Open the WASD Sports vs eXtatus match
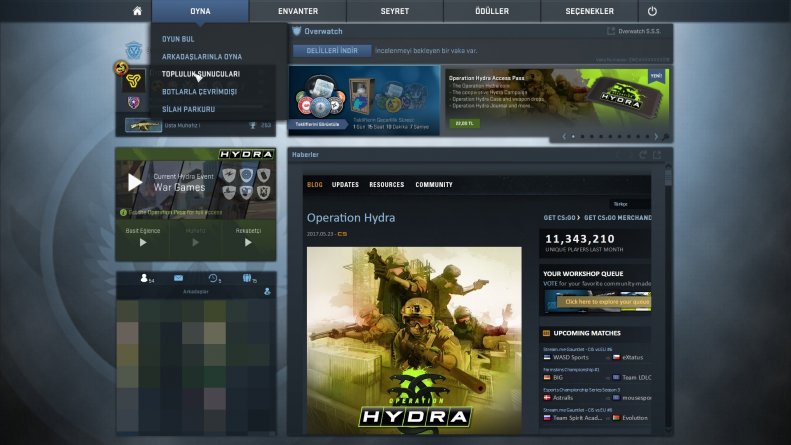Viewport: 791px width, 445px height. [596, 357]
